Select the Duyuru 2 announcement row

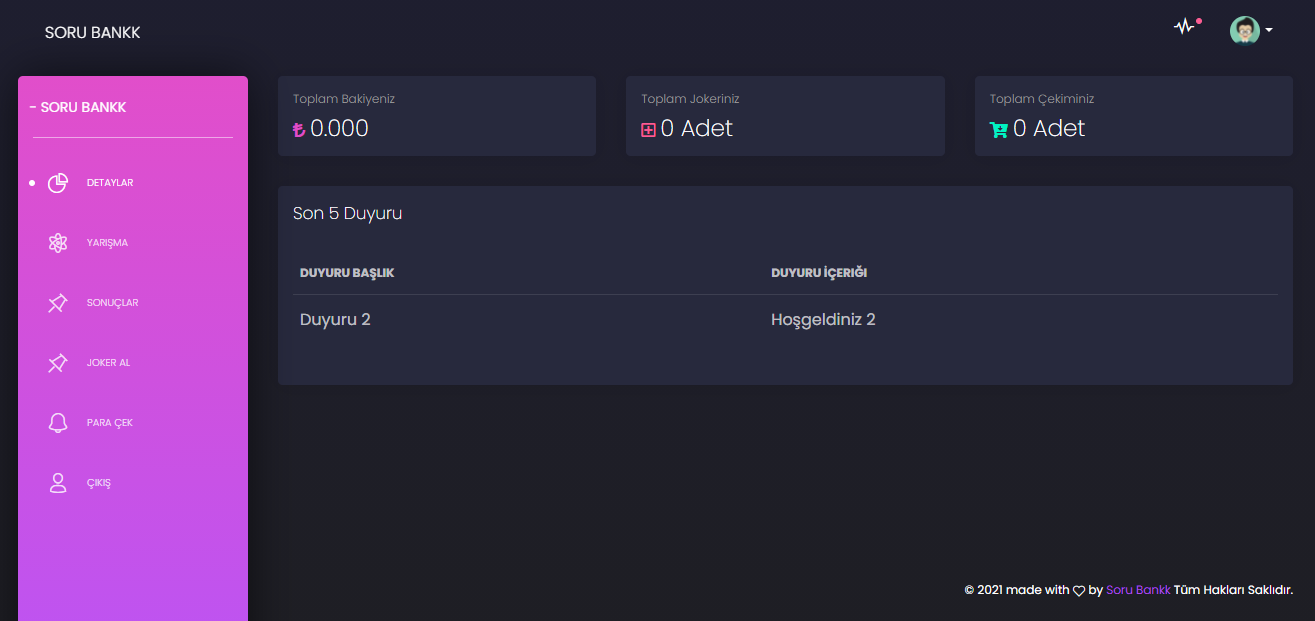pyautogui.click(x=785, y=320)
